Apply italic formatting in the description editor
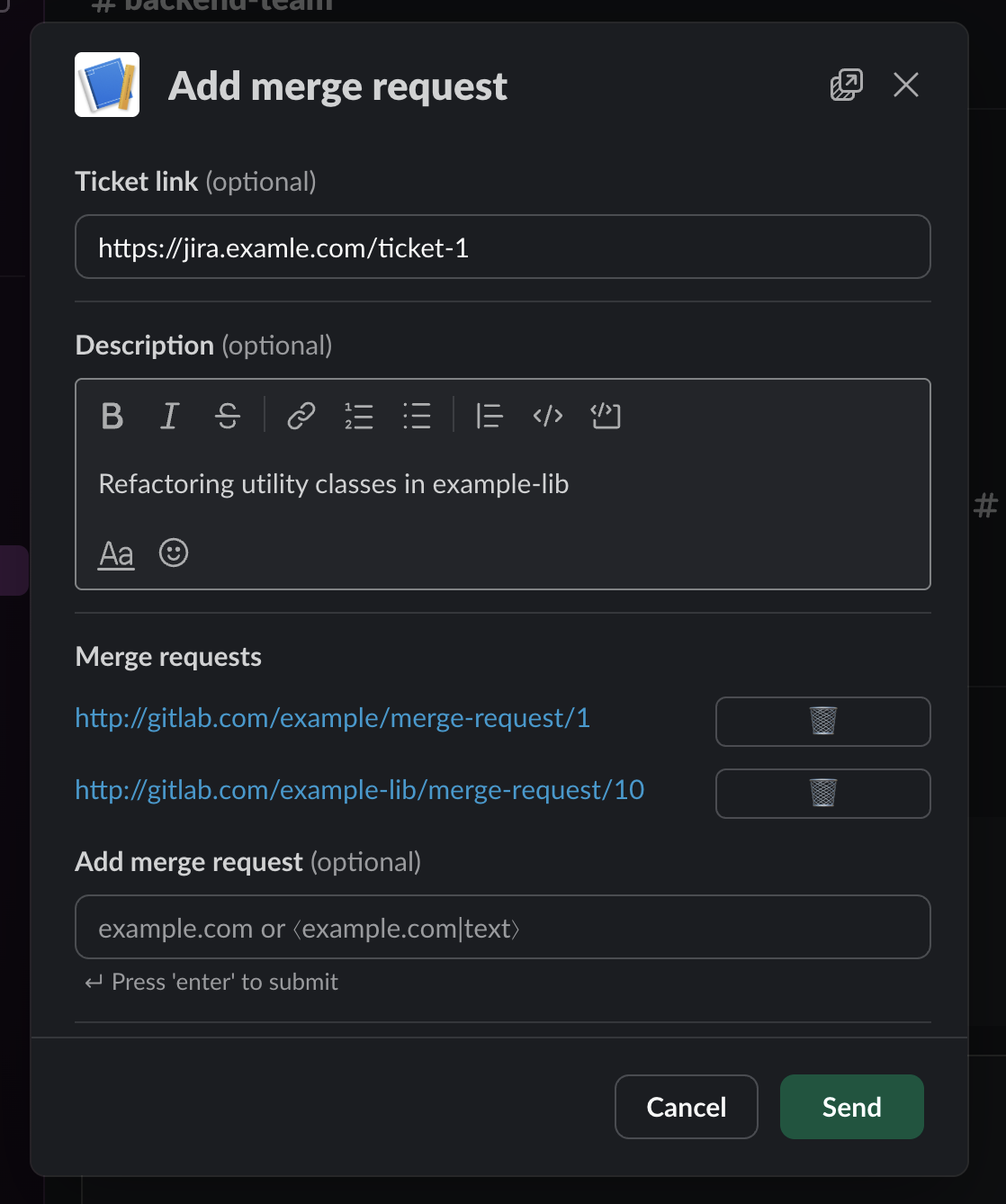1006x1204 pixels. (169, 416)
